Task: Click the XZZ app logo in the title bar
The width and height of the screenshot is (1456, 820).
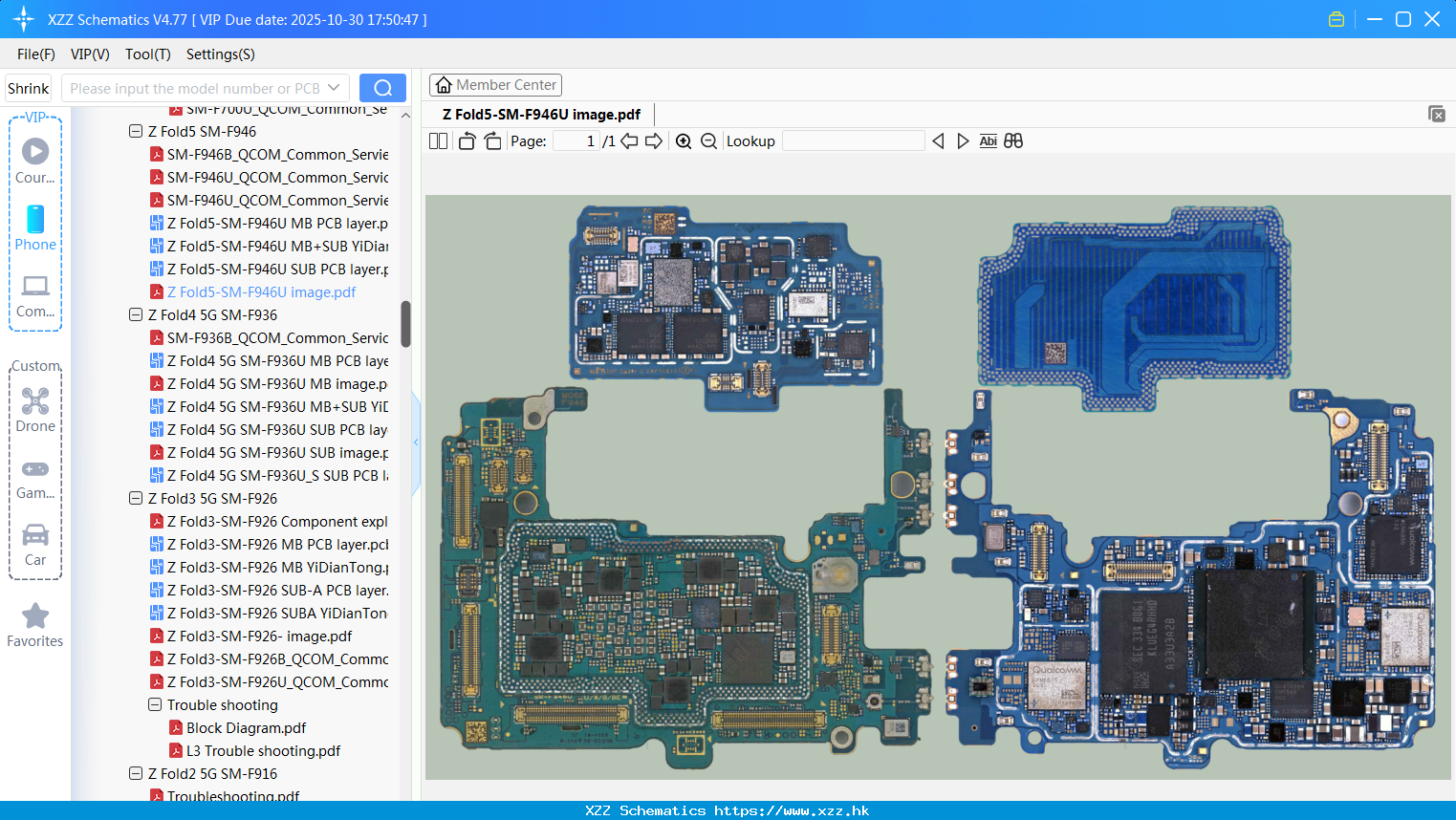Action: coord(24,19)
